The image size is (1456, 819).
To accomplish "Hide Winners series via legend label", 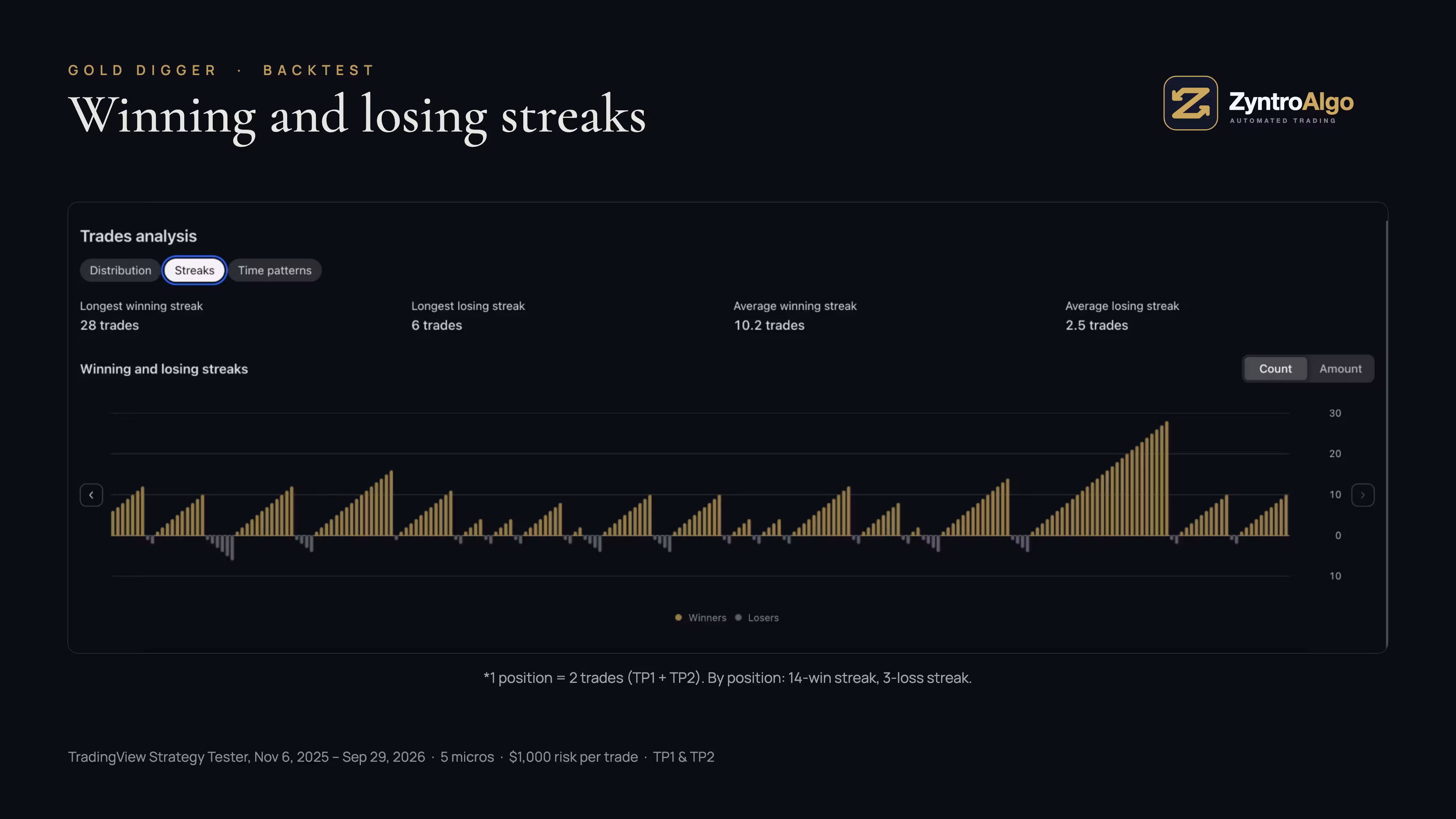I will pyautogui.click(x=707, y=618).
